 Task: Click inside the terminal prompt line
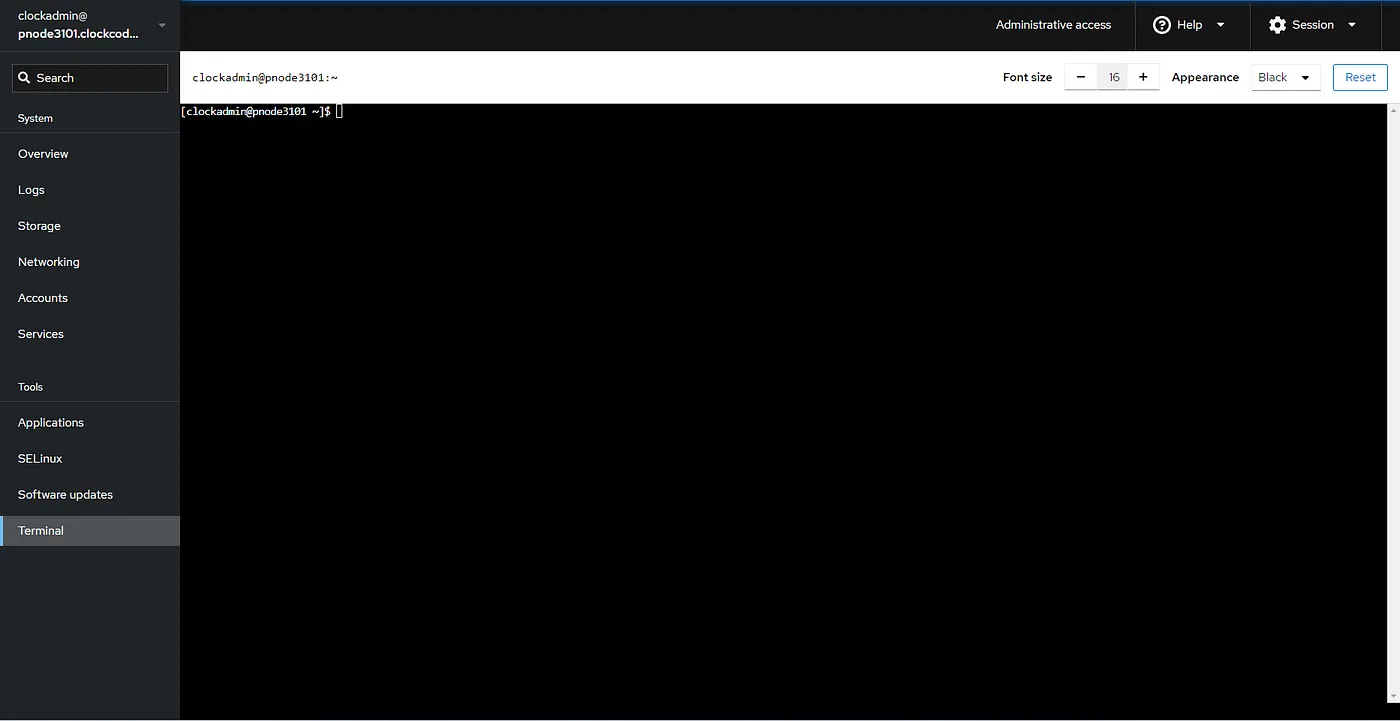262,111
